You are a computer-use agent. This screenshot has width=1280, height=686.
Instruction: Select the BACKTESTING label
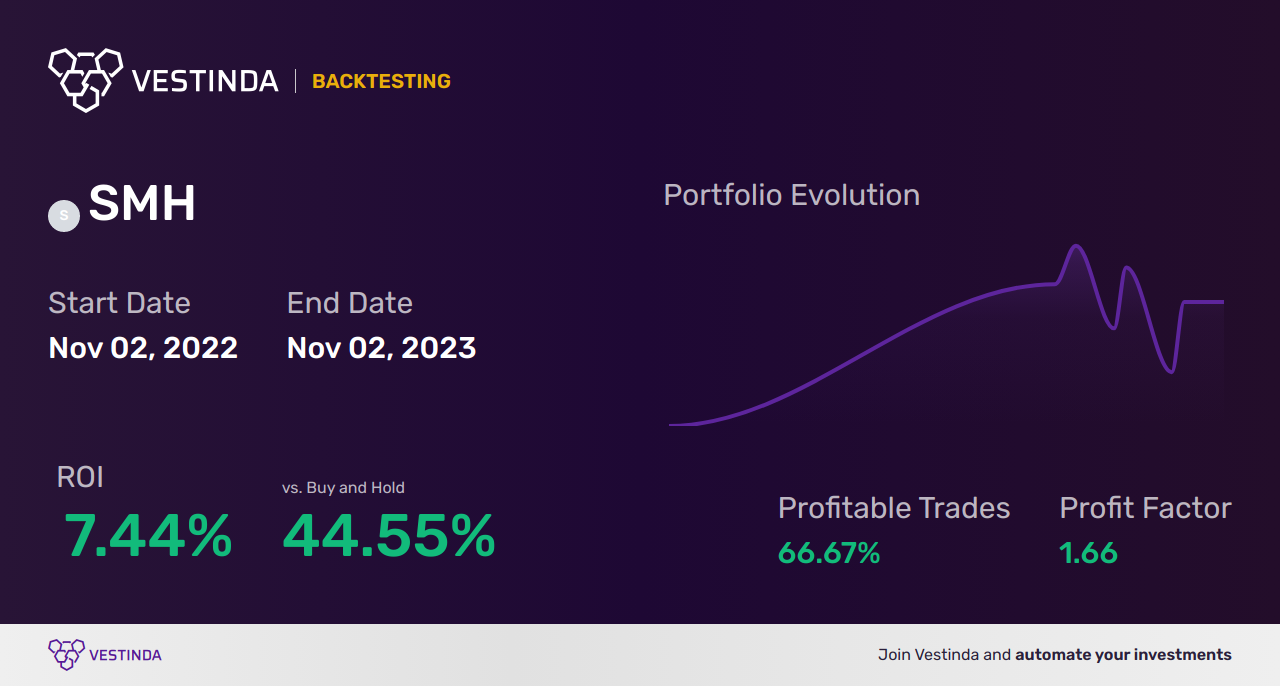(x=381, y=82)
